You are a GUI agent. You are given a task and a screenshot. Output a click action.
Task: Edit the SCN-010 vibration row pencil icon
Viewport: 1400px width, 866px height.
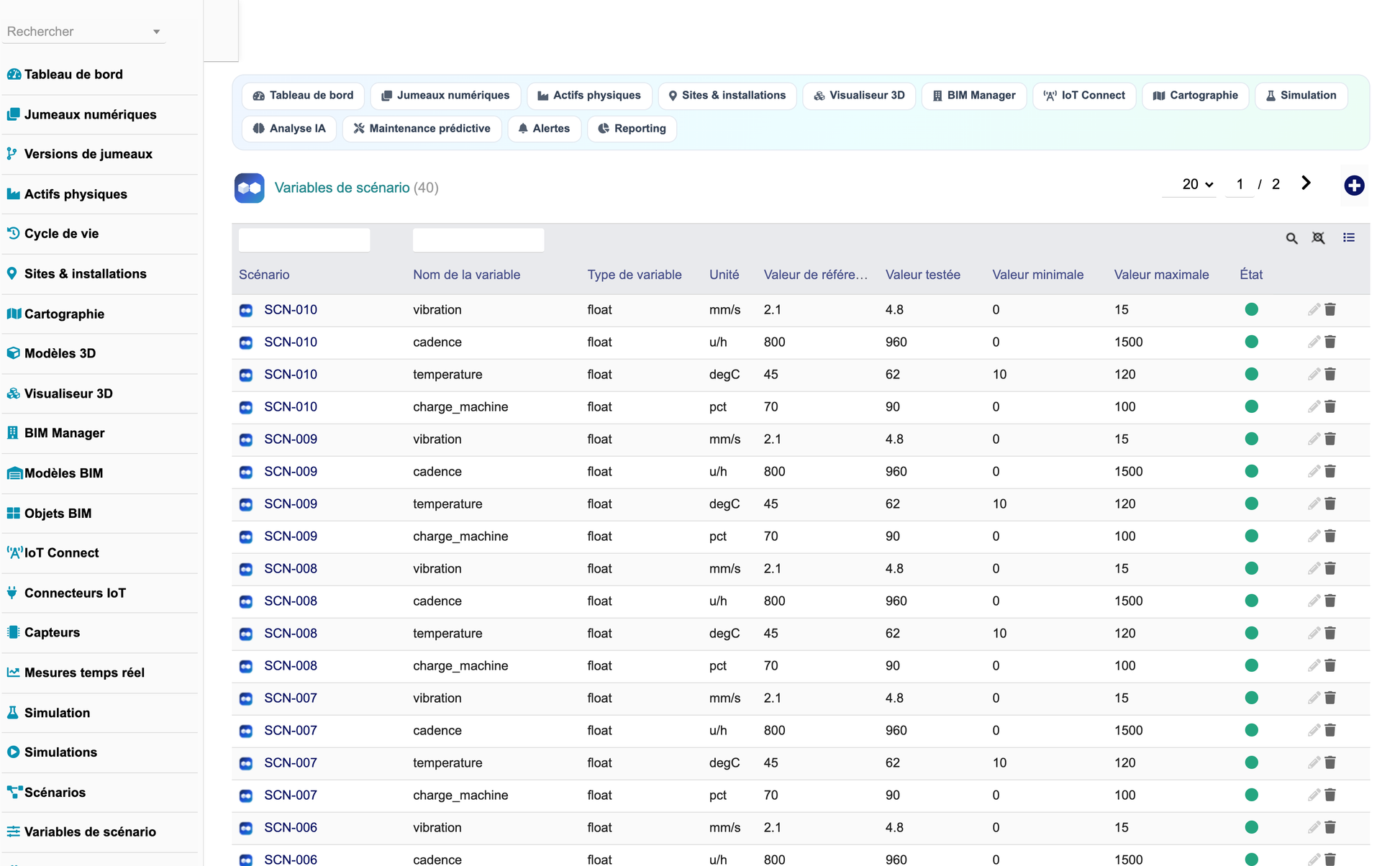(1314, 309)
